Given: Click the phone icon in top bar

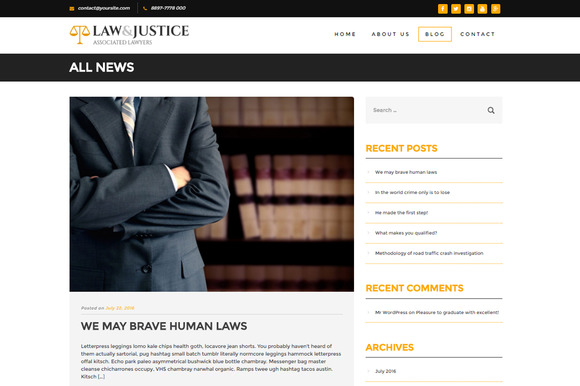Looking at the screenshot, I should (145, 8).
